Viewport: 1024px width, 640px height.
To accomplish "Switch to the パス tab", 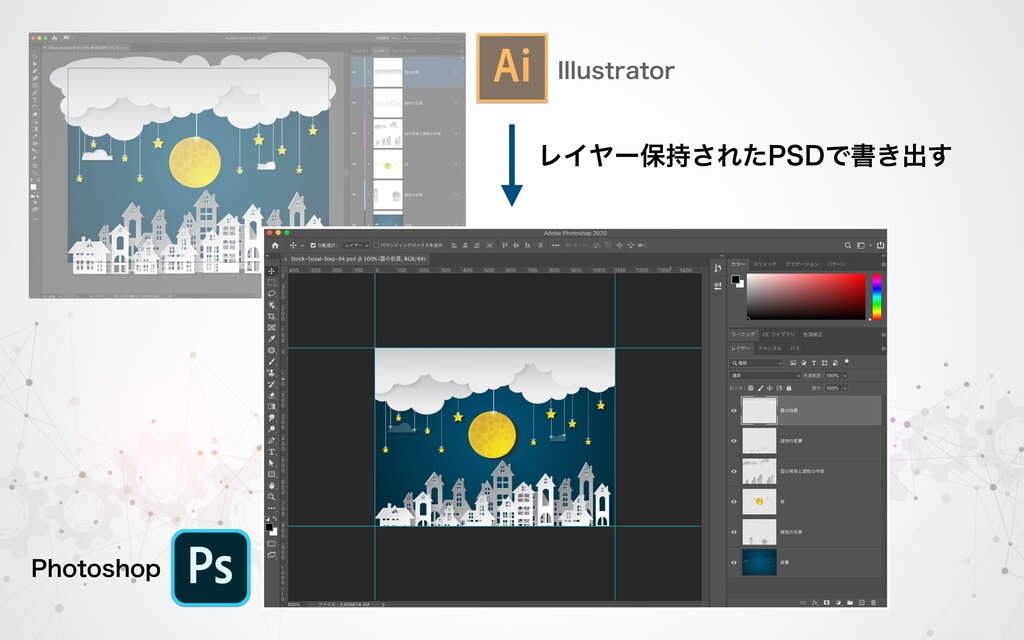I will pyautogui.click(x=795, y=349).
